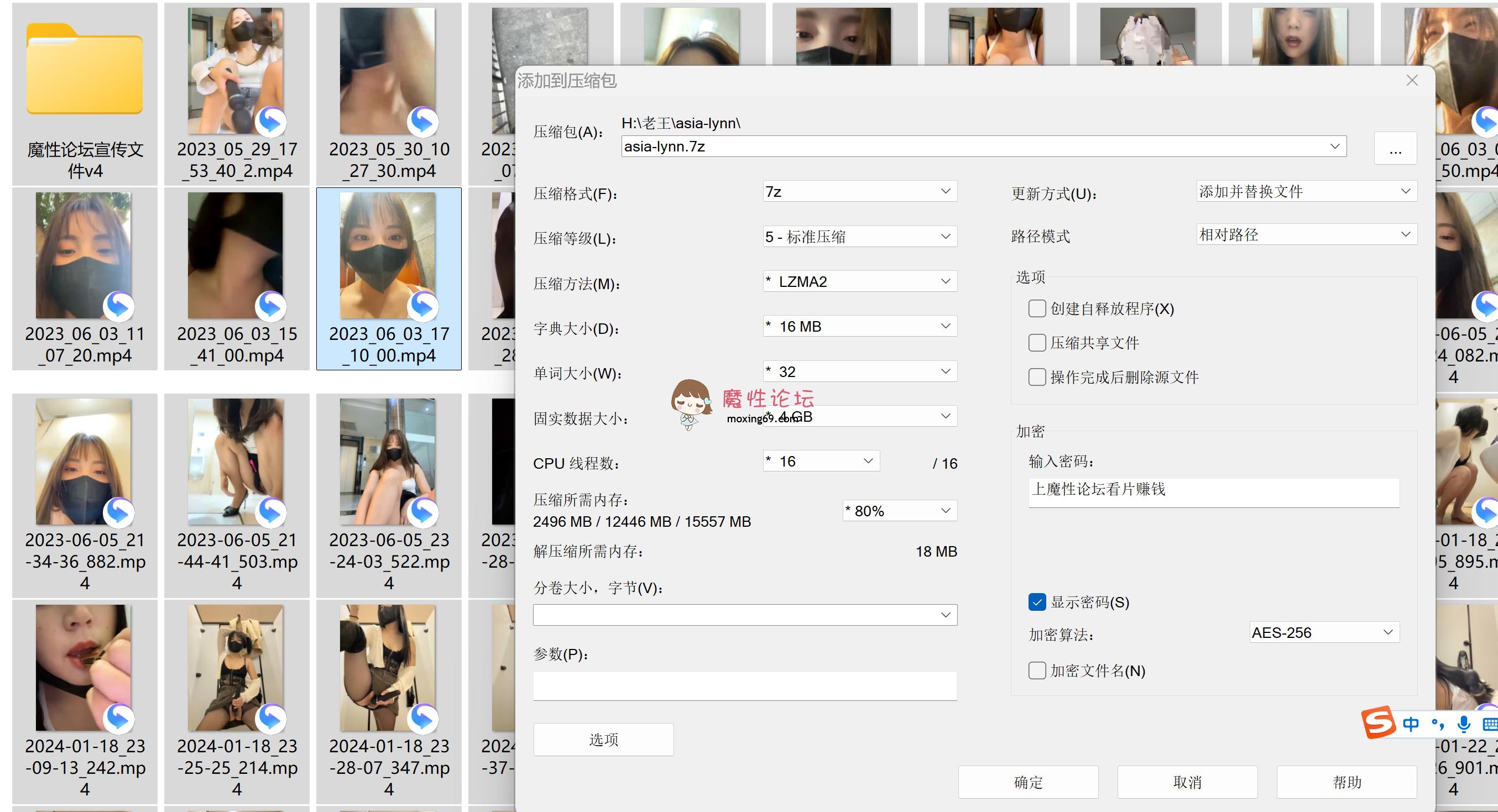The width and height of the screenshot is (1498, 812).
Task: Open the 魔性论坛宣传文件v4 folder
Action: [x=83, y=70]
